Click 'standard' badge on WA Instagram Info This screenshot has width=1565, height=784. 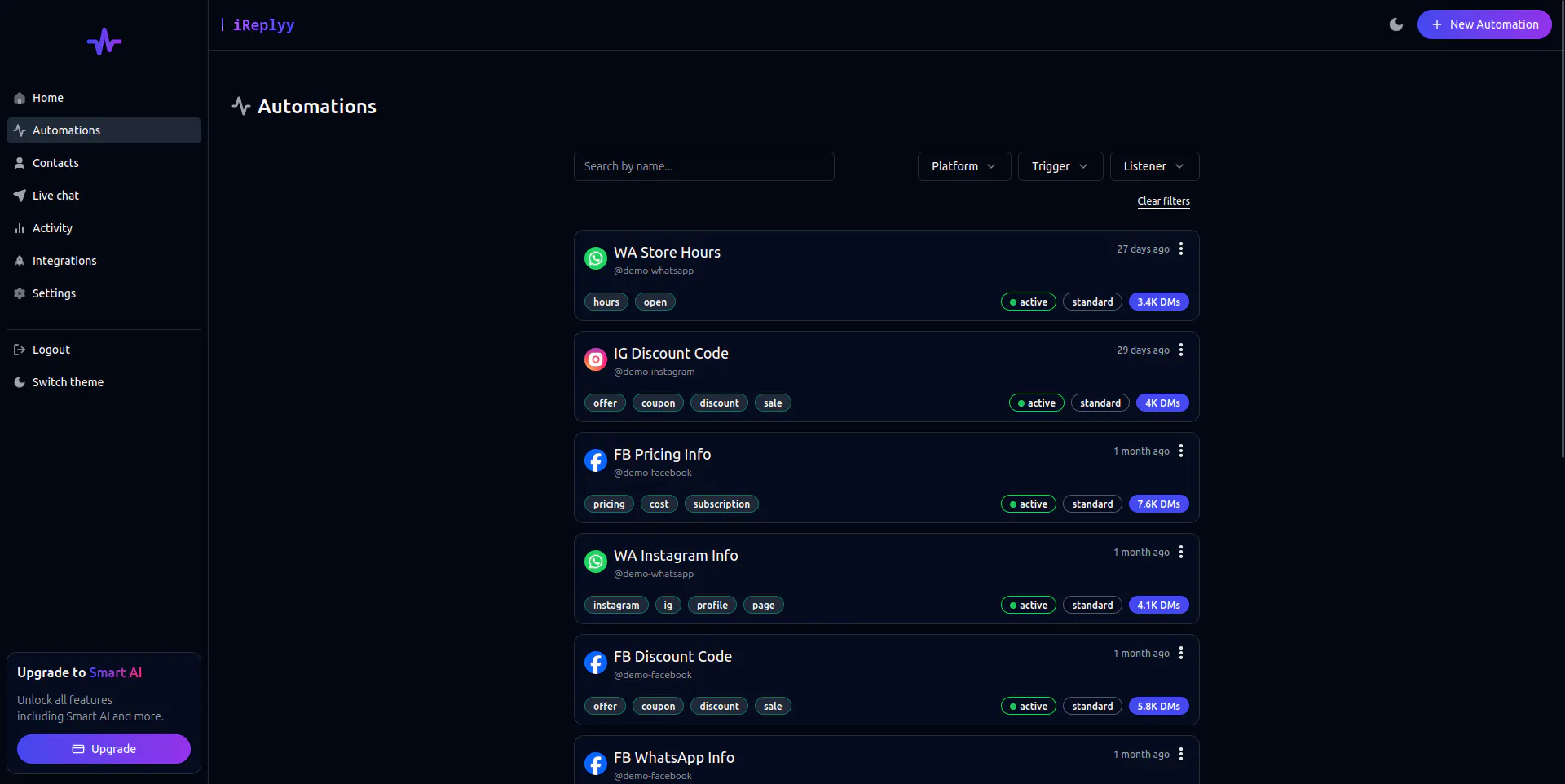1092,606
